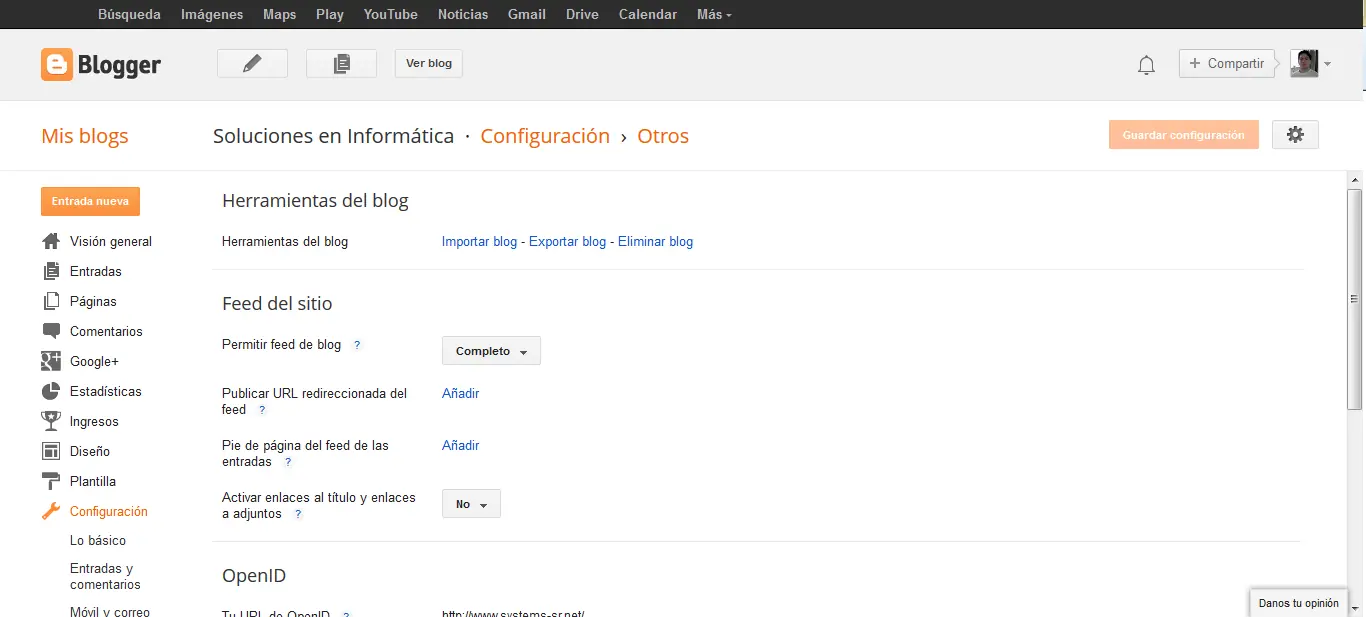The width and height of the screenshot is (1366, 617).
Task: Click the Compartir button
Action: pyautogui.click(x=1227, y=63)
